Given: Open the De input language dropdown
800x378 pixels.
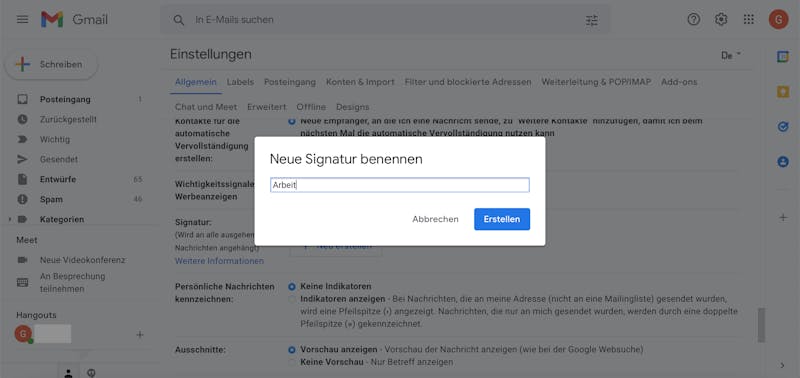Looking at the screenshot, I should (x=731, y=56).
